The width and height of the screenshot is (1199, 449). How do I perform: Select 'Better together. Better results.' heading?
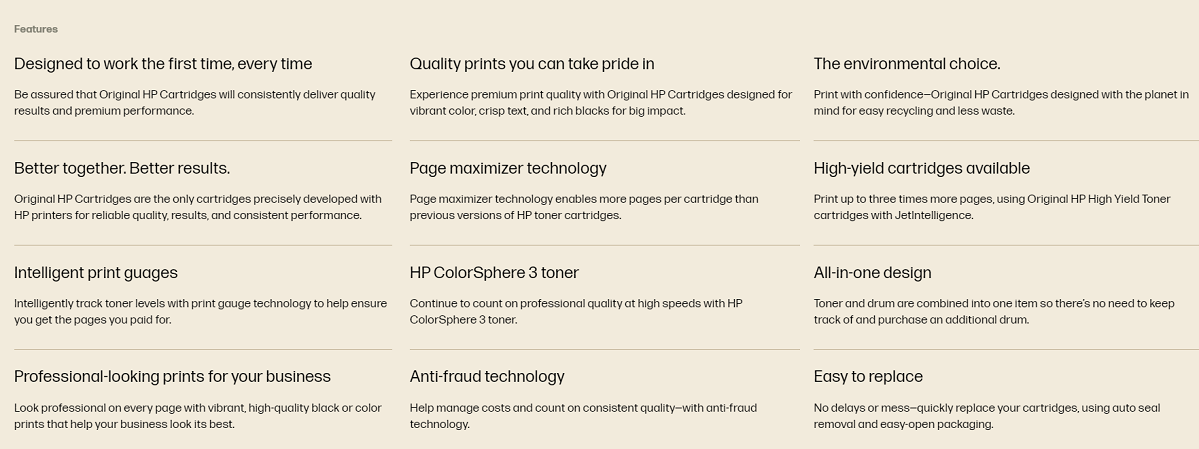122,168
